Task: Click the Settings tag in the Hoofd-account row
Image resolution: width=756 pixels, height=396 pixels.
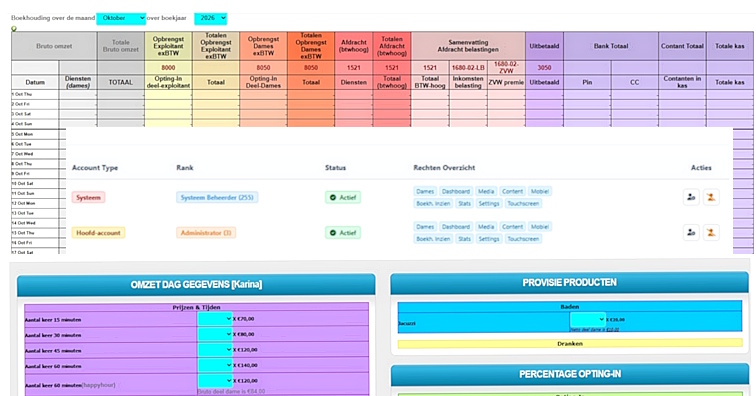Action: 489,239
